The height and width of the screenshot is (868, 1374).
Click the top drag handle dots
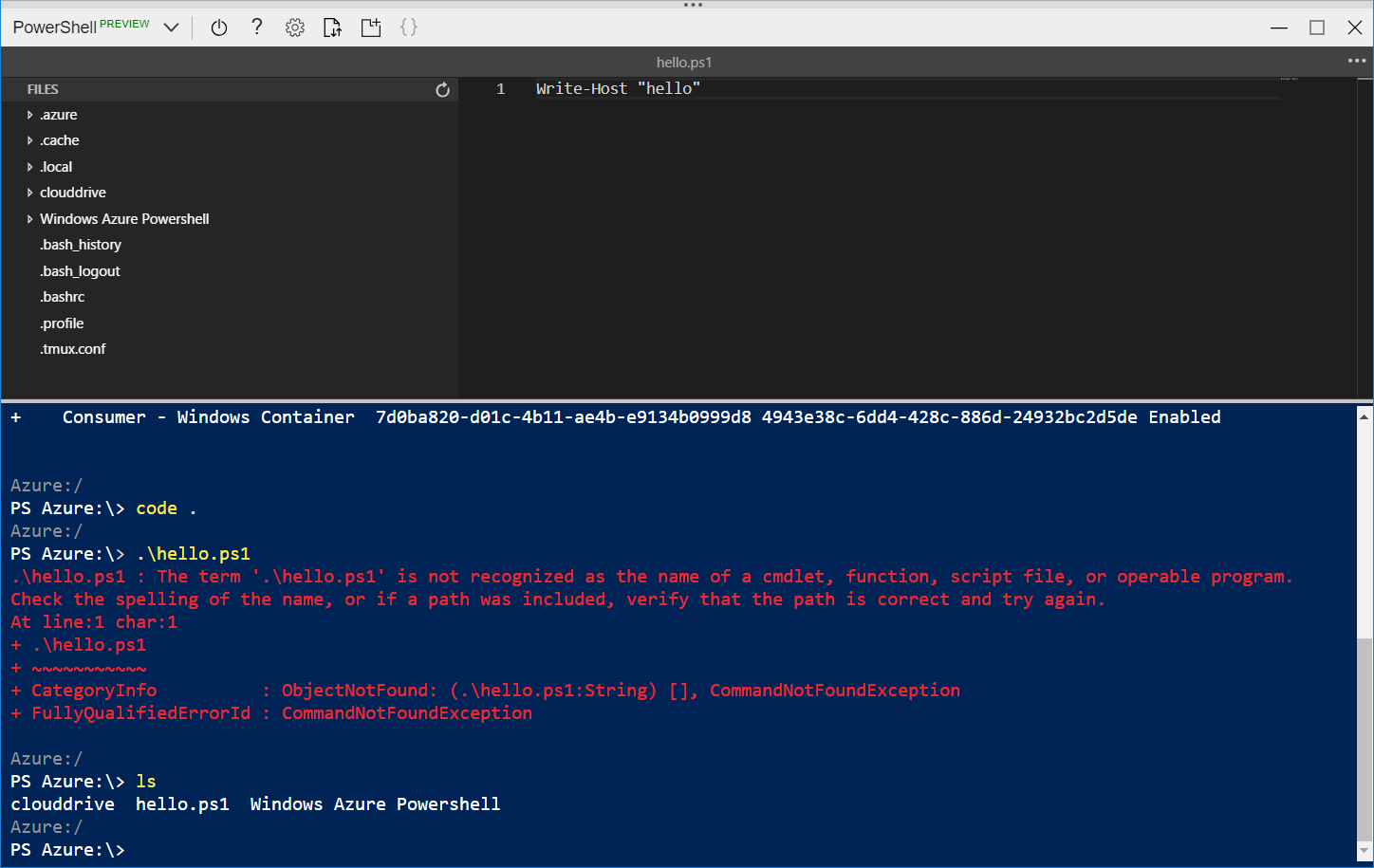click(x=693, y=5)
